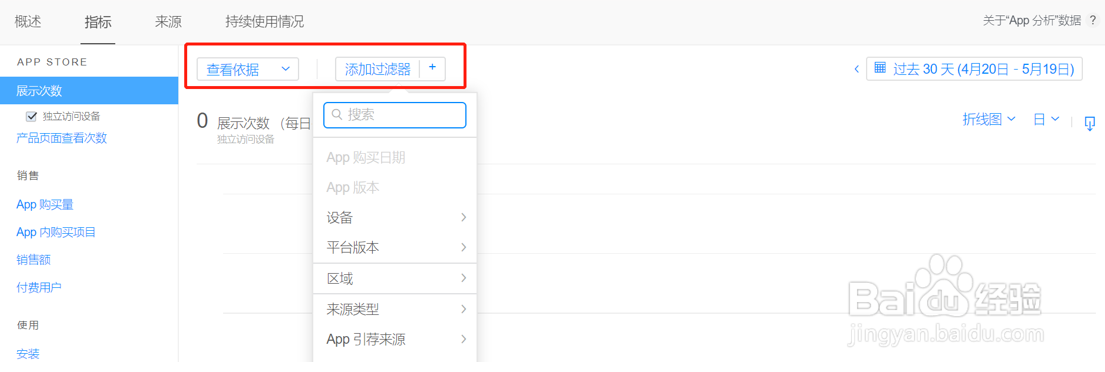Screen dimensions: 1105x372
Task: Go to previous date range arrow
Action: point(856,69)
